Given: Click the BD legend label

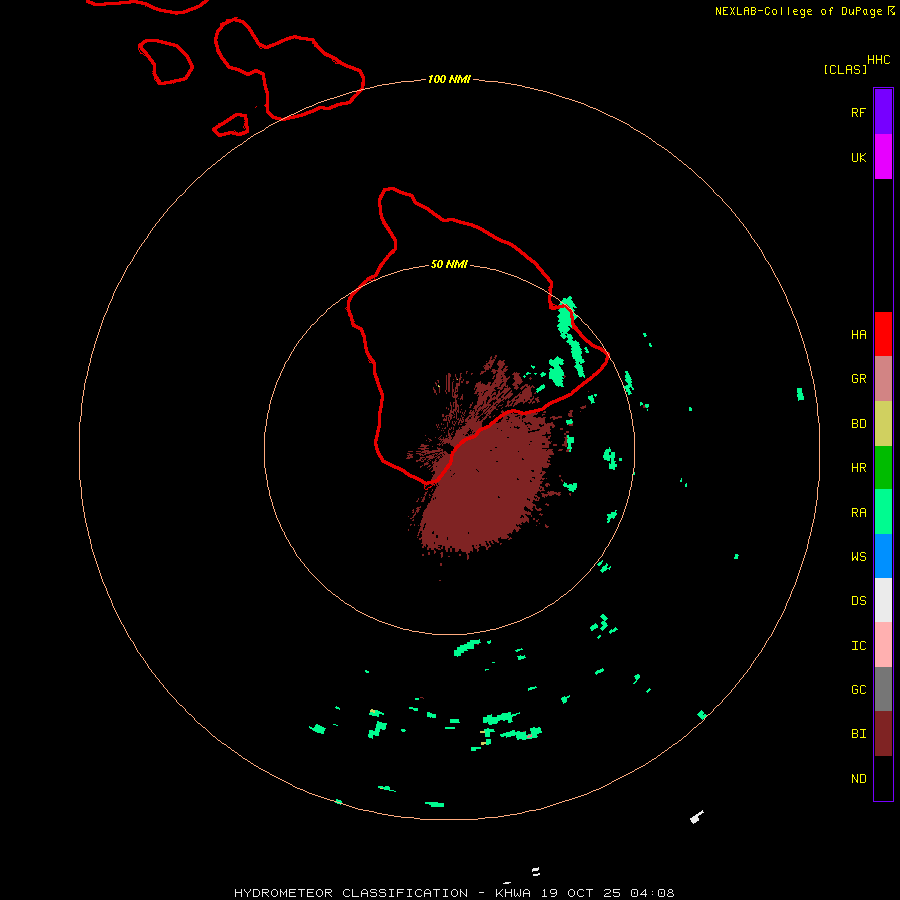Looking at the screenshot, I should click(858, 424).
